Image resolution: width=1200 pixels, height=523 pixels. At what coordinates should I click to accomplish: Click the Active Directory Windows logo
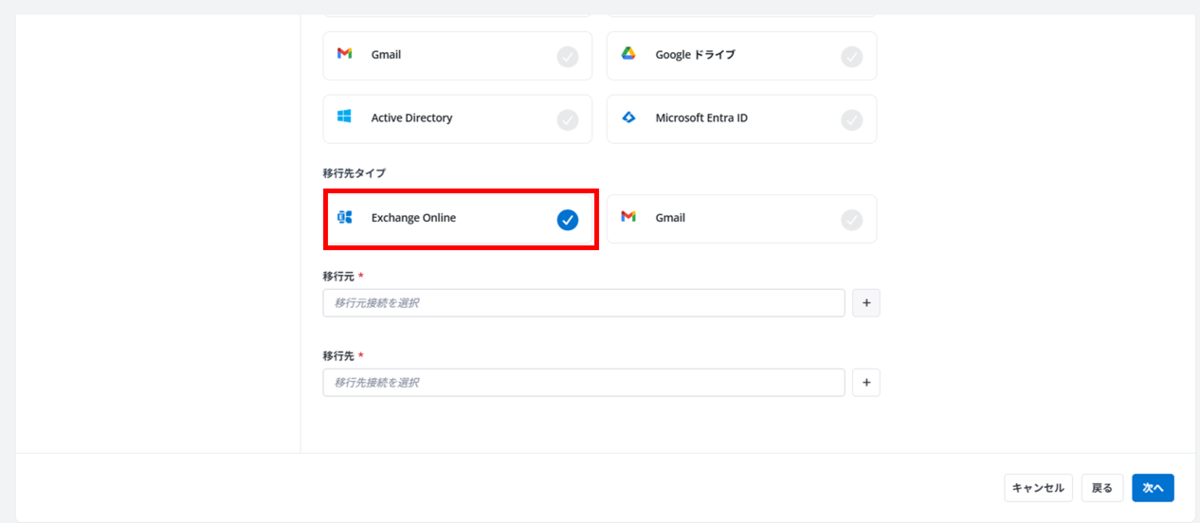[344, 117]
